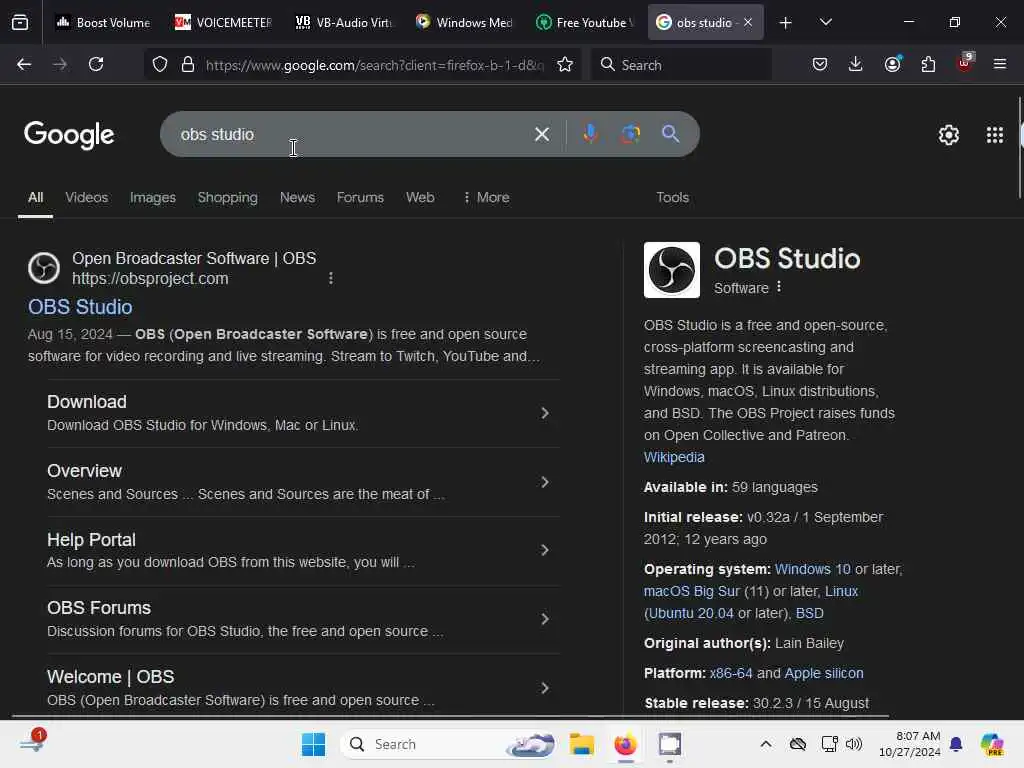Show hidden system tray icons
This screenshot has width=1024, height=768.
click(765, 744)
